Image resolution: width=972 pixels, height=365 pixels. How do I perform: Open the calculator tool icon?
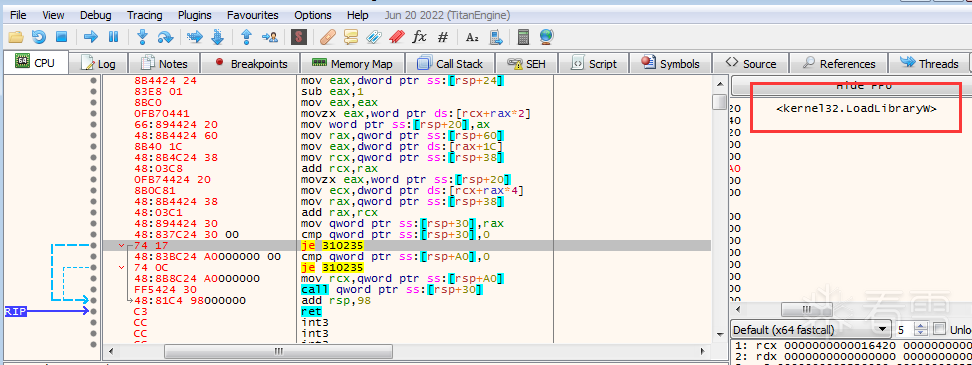(523, 37)
